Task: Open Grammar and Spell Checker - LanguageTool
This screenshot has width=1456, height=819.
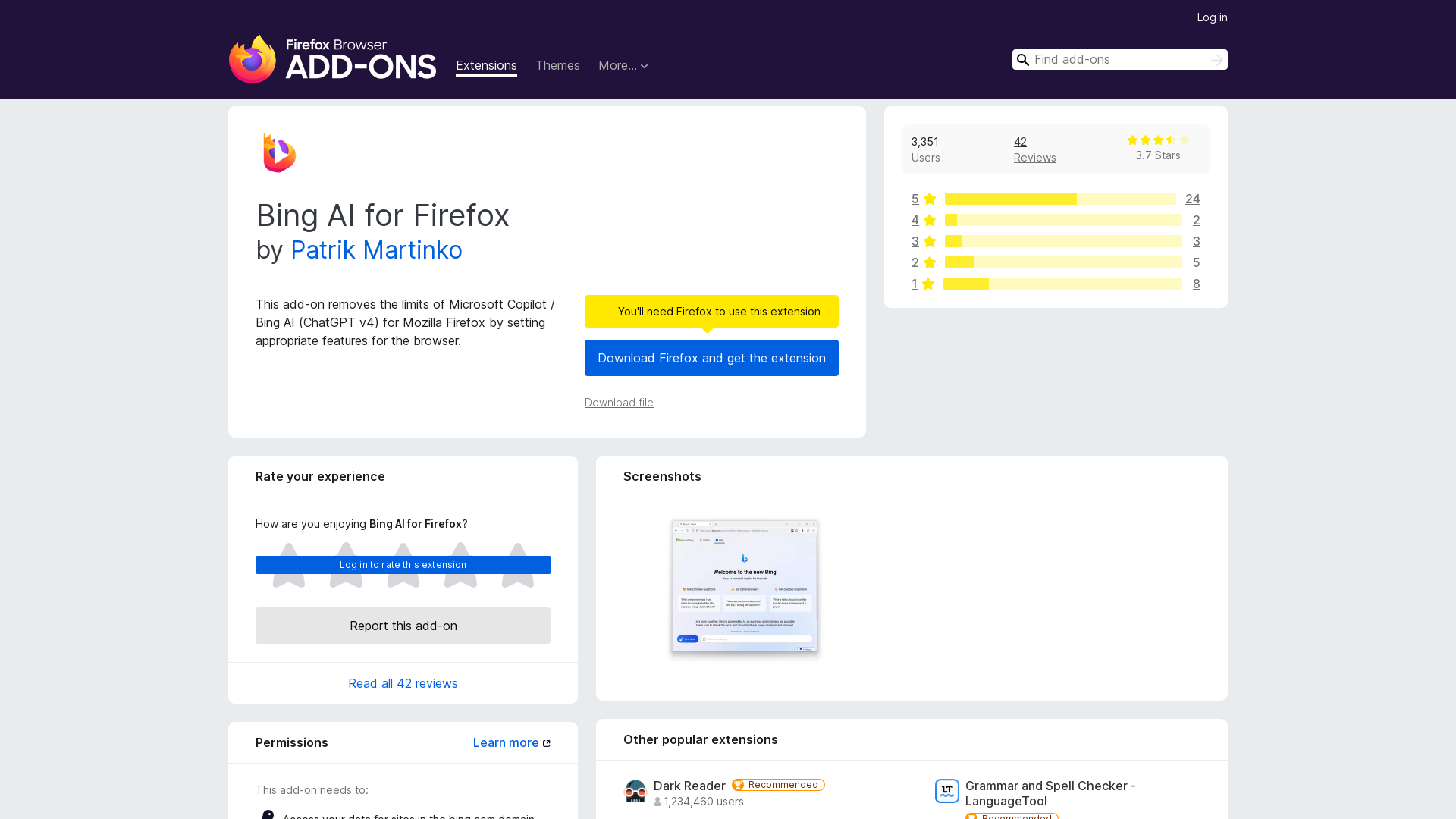Action: click(1050, 793)
